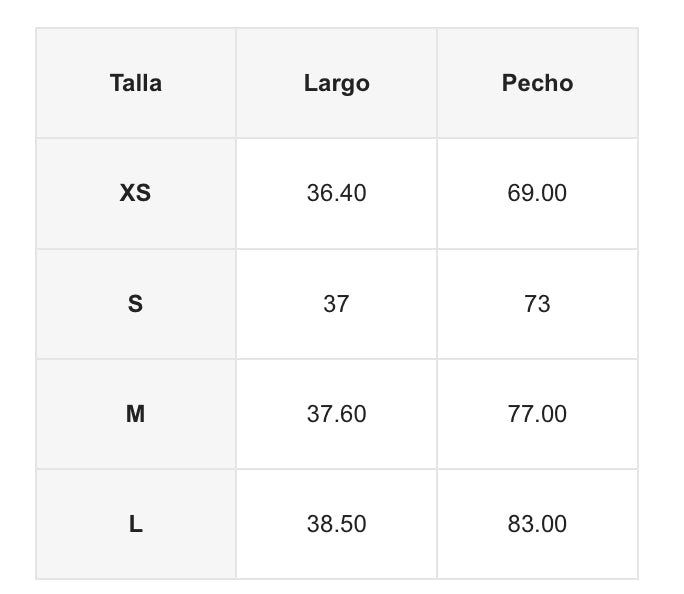Click the 69.00 Pecho value
This screenshot has height=594, width=684.
point(537,193)
